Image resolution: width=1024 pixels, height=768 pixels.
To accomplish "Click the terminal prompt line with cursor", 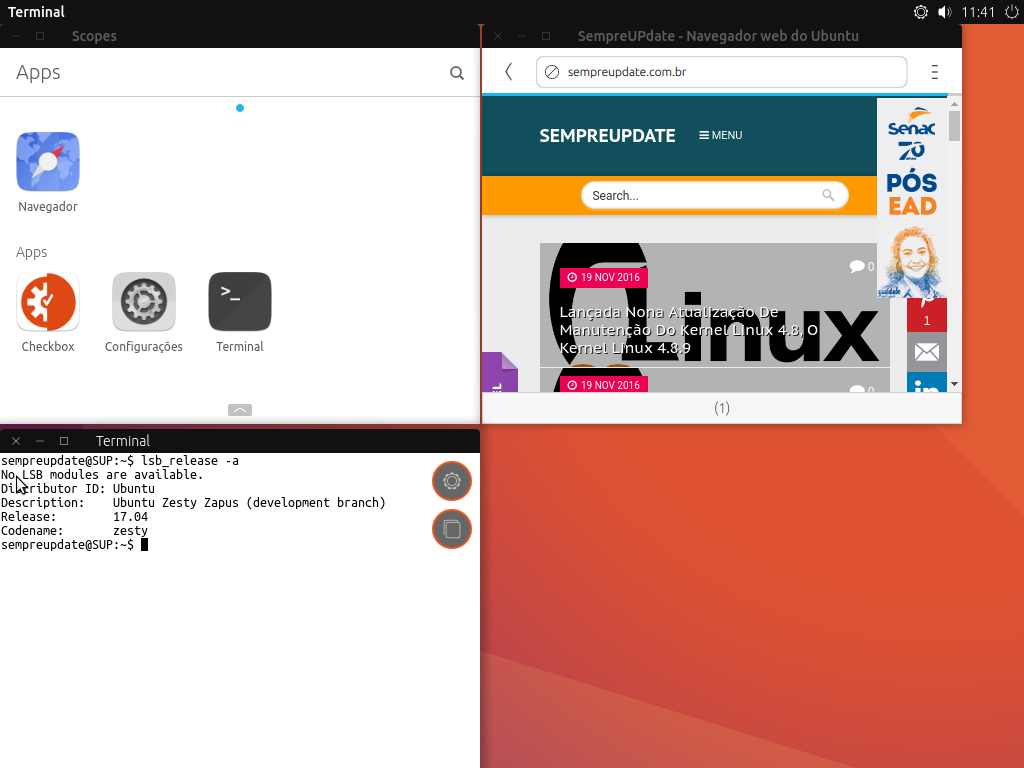I will (75, 545).
